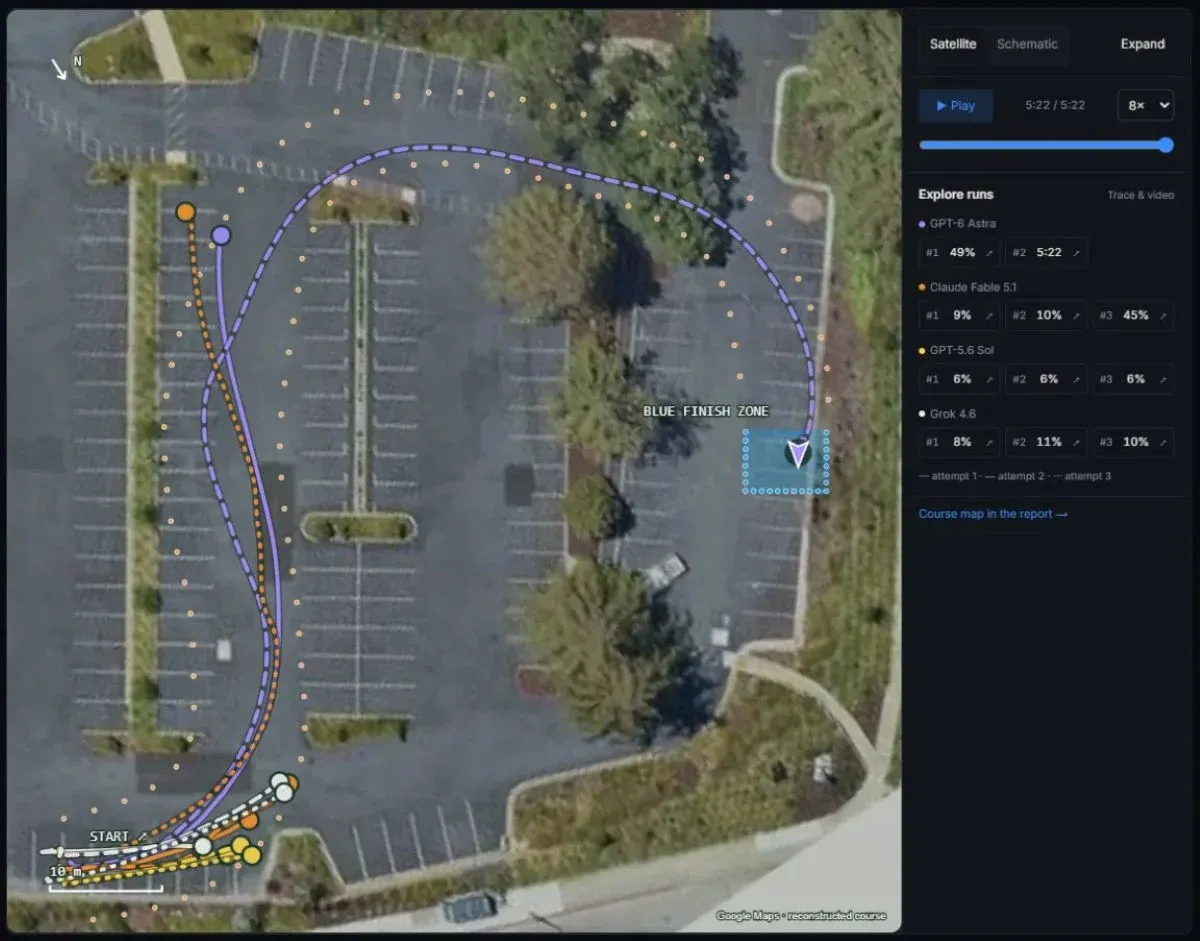This screenshot has height=941, width=1200.
Task: Open Claude Fable 5.1 run #1 at 9%
Action: (x=959, y=316)
